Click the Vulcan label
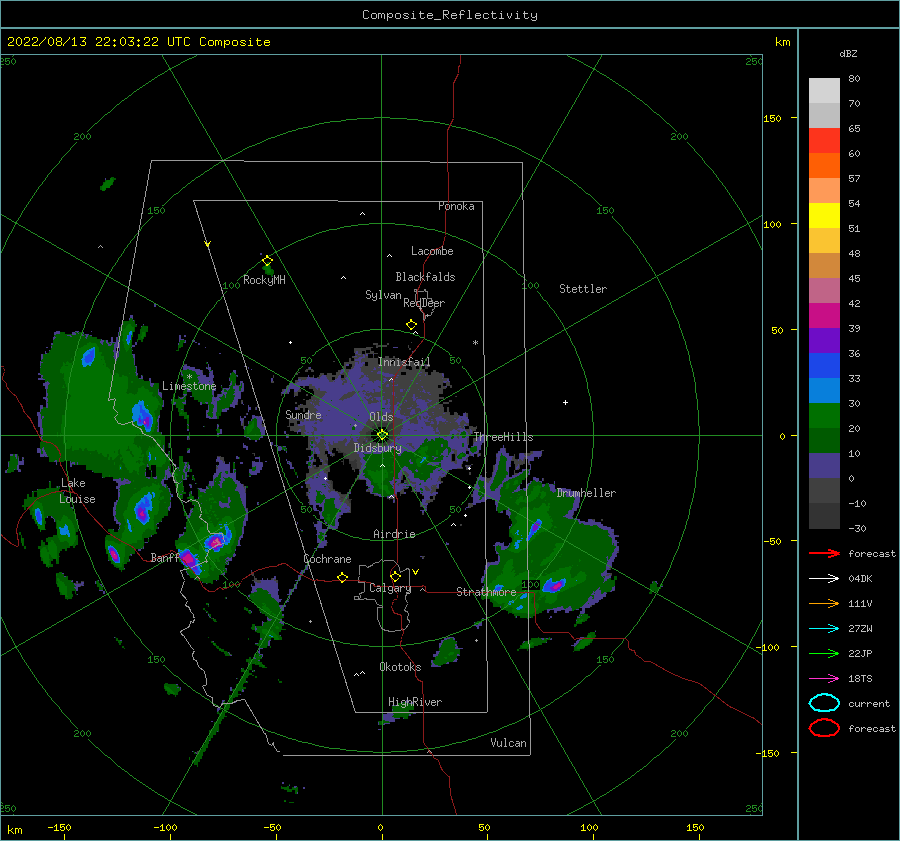This screenshot has width=900, height=841. [508, 743]
